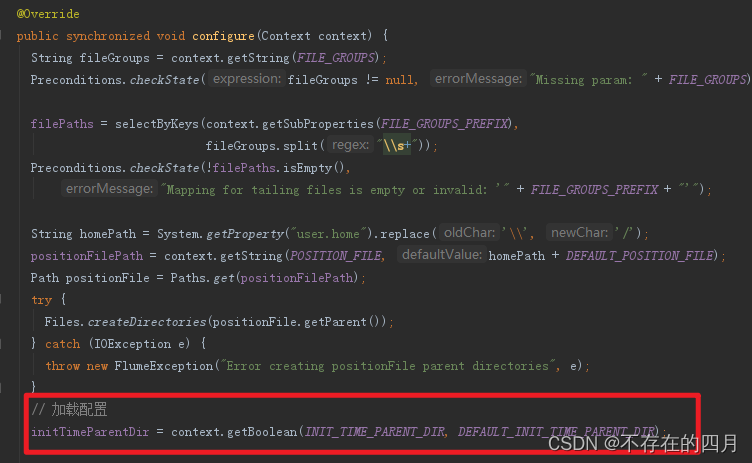The height and width of the screenshot is (463, 752).
Task: Click the getProperty method call
Action: (246, 234)
